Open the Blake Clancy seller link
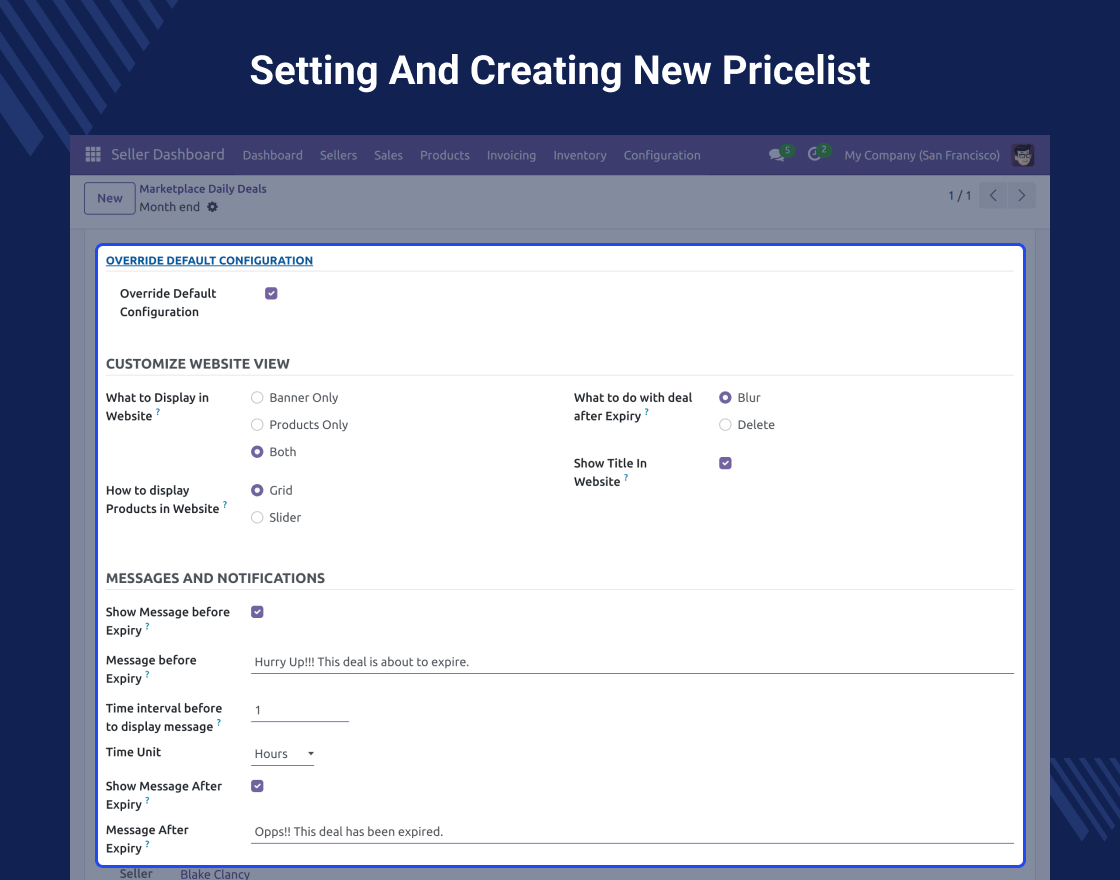Viewport: 1120px width, 880px height. coord(215,874)
